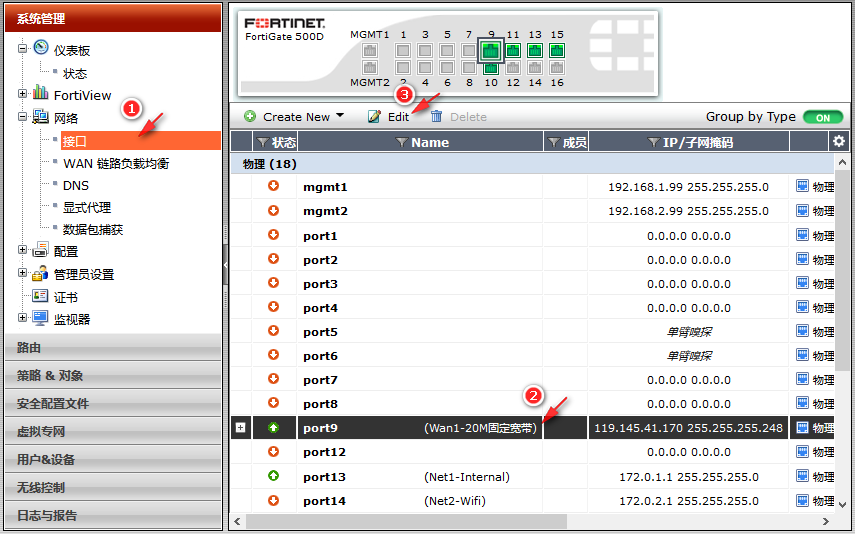
Task: Open the DNS settings item
Action: pos(76,185)
